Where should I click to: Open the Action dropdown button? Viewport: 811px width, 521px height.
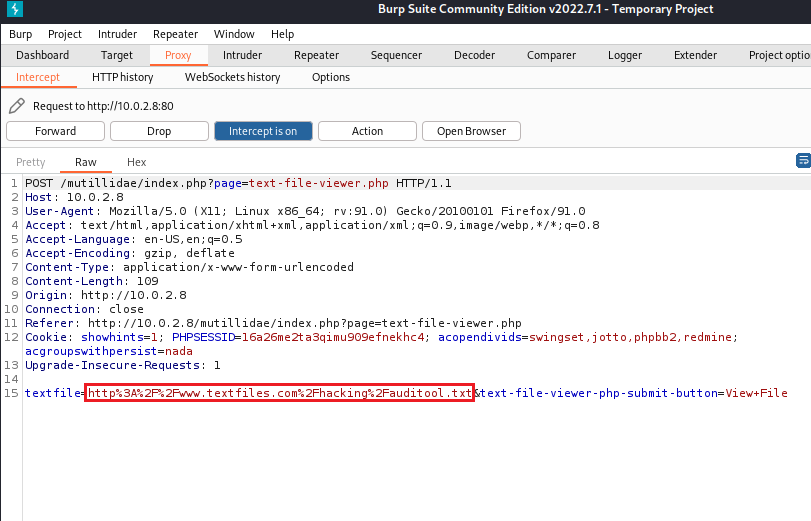point(367,131)
